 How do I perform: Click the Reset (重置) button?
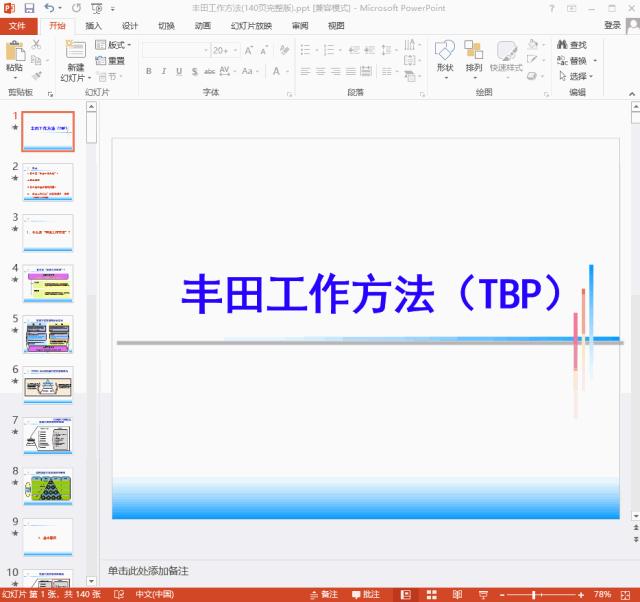tap(110, 60)
